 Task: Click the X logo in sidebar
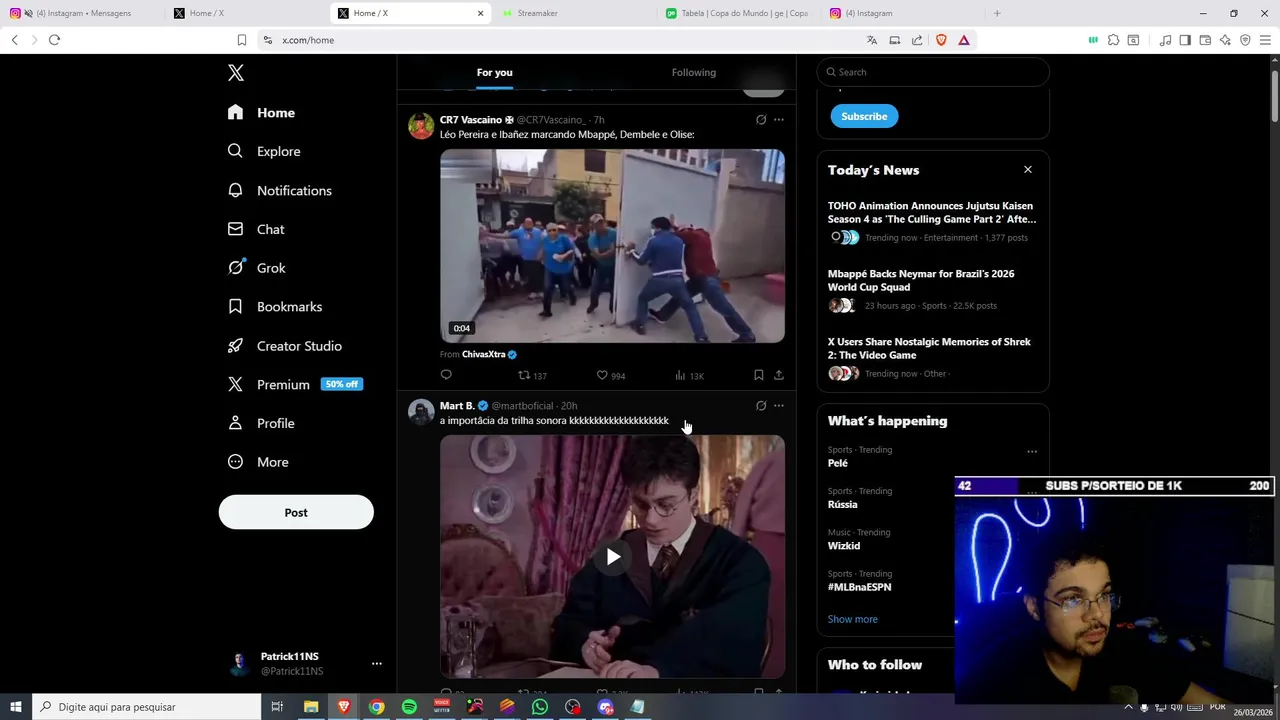tap(236, 73)
